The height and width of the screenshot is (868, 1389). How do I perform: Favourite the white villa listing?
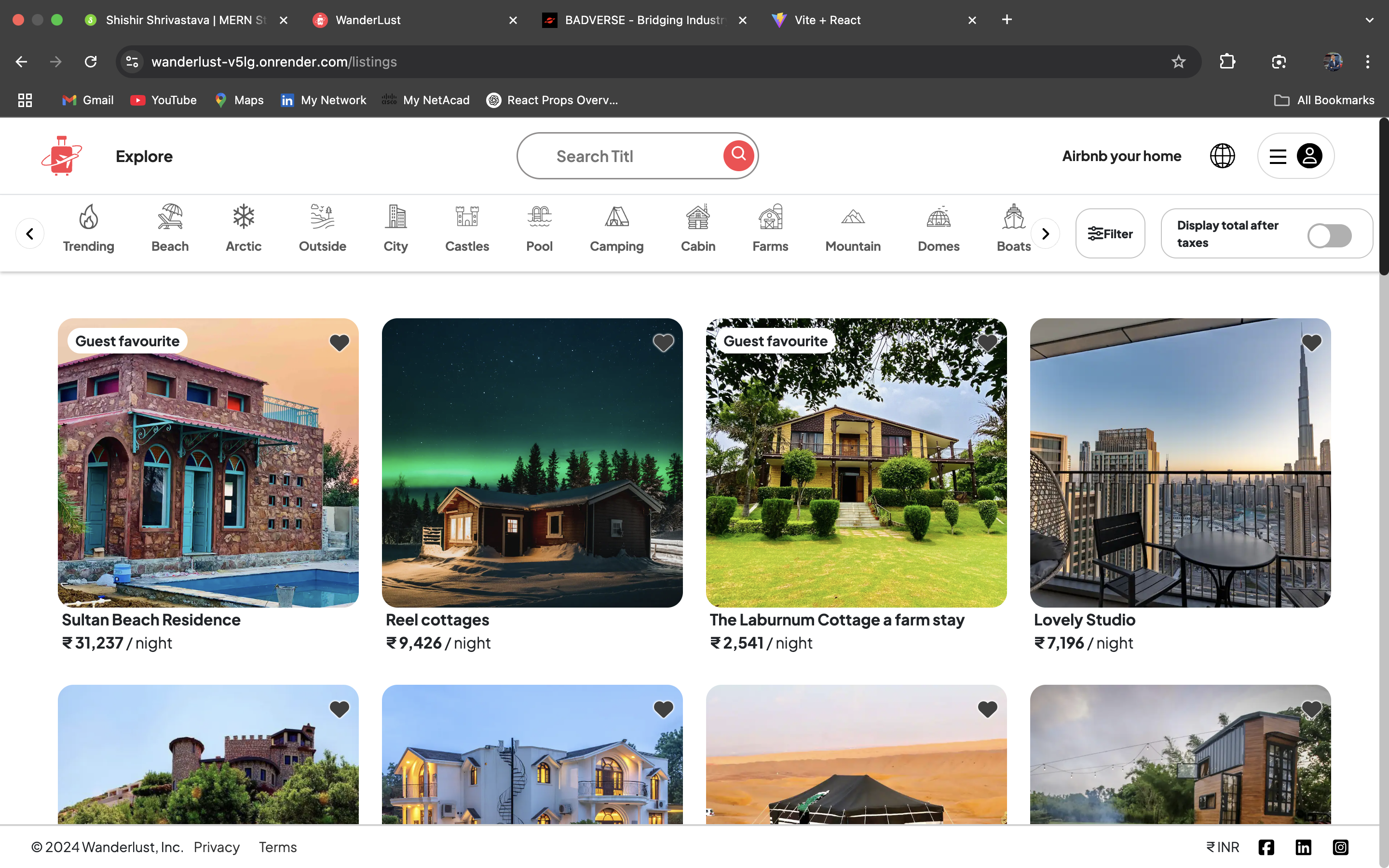[664, 709]
